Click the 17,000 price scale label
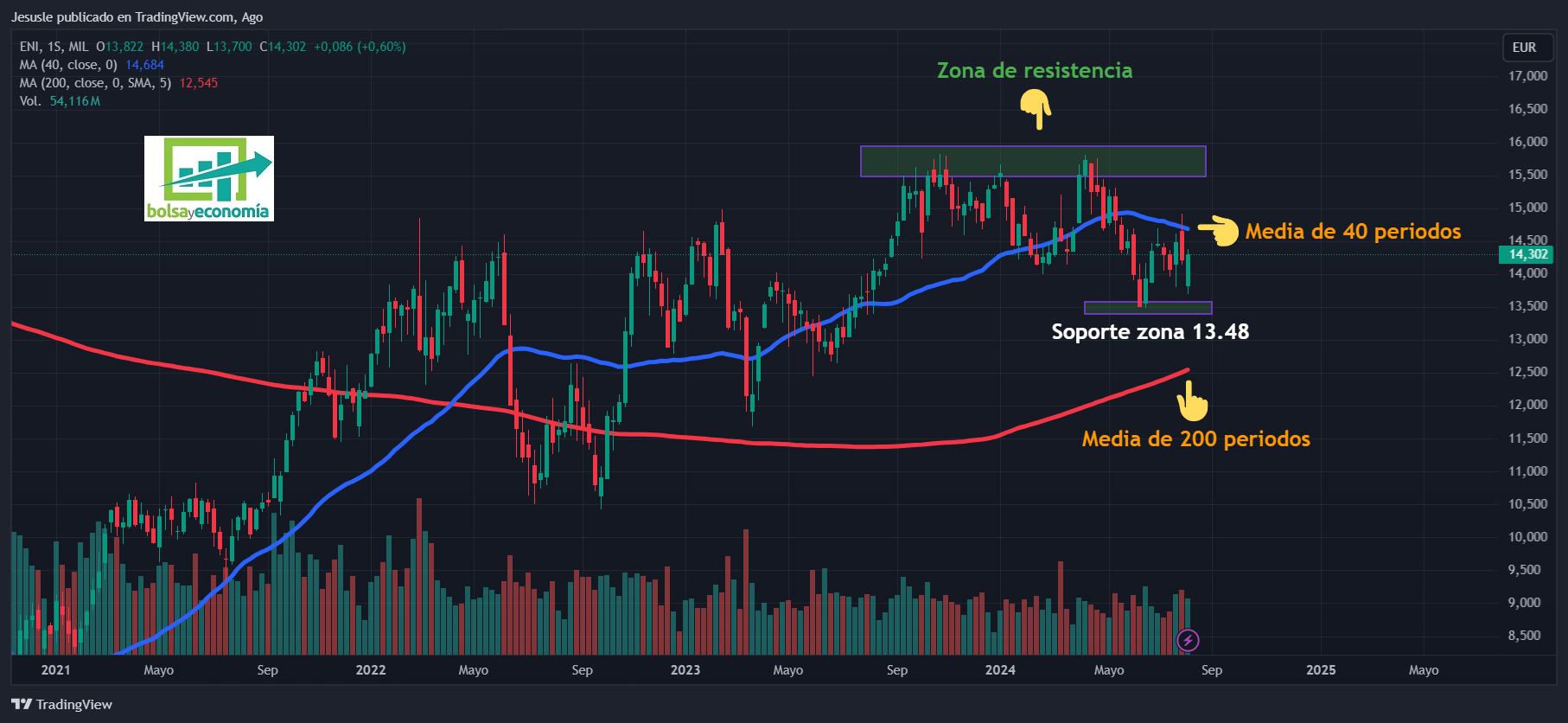The image size is (1568, 723). coord(1528,76)
